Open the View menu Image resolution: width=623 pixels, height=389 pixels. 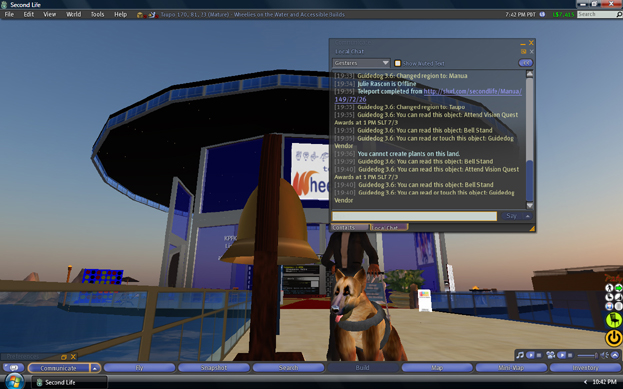point(49,14)
